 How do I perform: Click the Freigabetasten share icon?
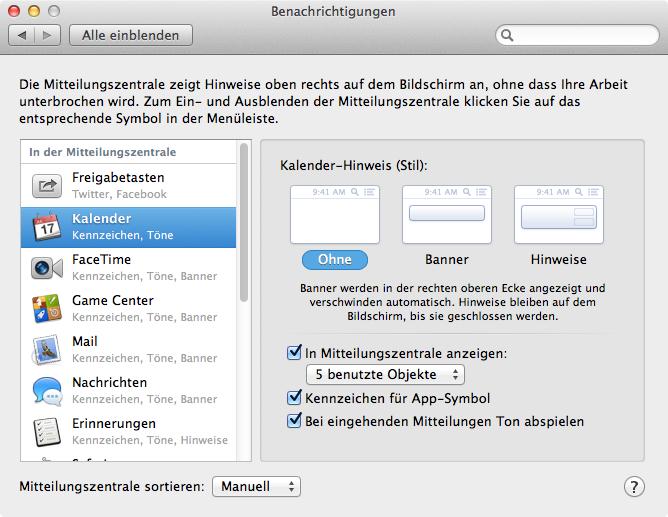point(47,186)
